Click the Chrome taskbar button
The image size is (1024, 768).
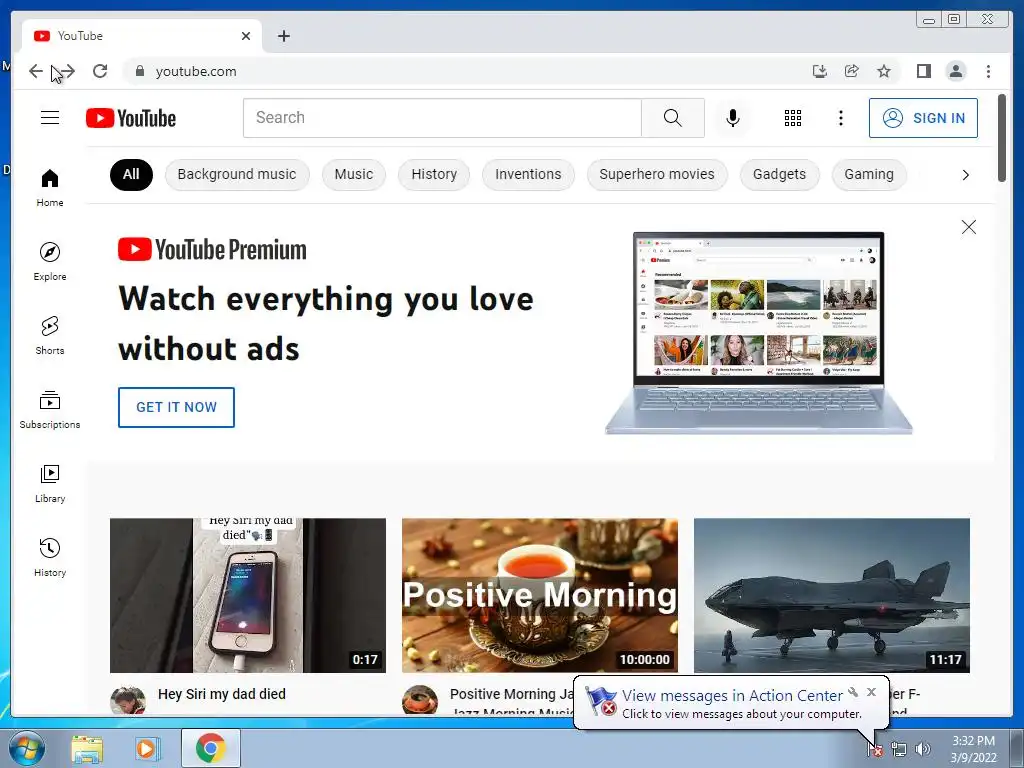(210, 748)
